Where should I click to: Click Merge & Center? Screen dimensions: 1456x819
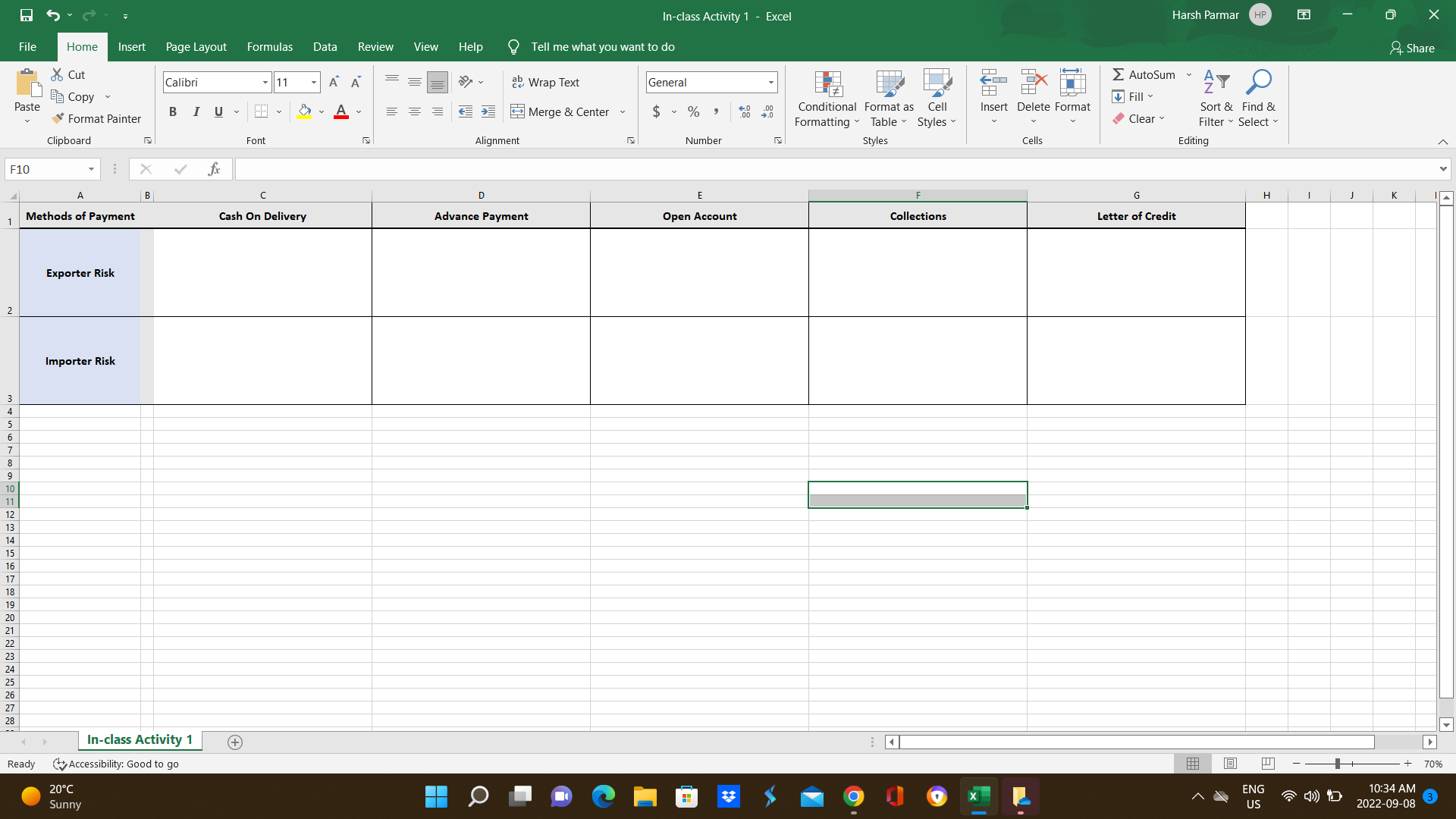tap(562, 111)
